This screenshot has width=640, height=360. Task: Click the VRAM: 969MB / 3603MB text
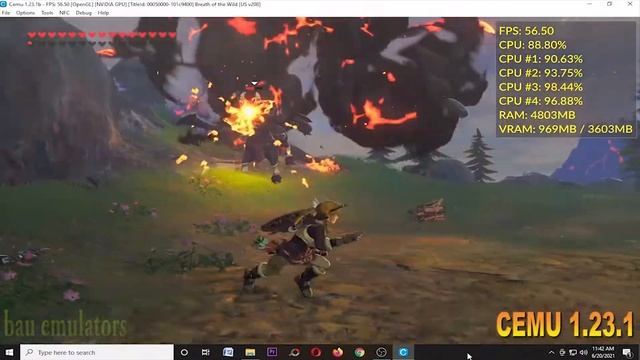566,129
